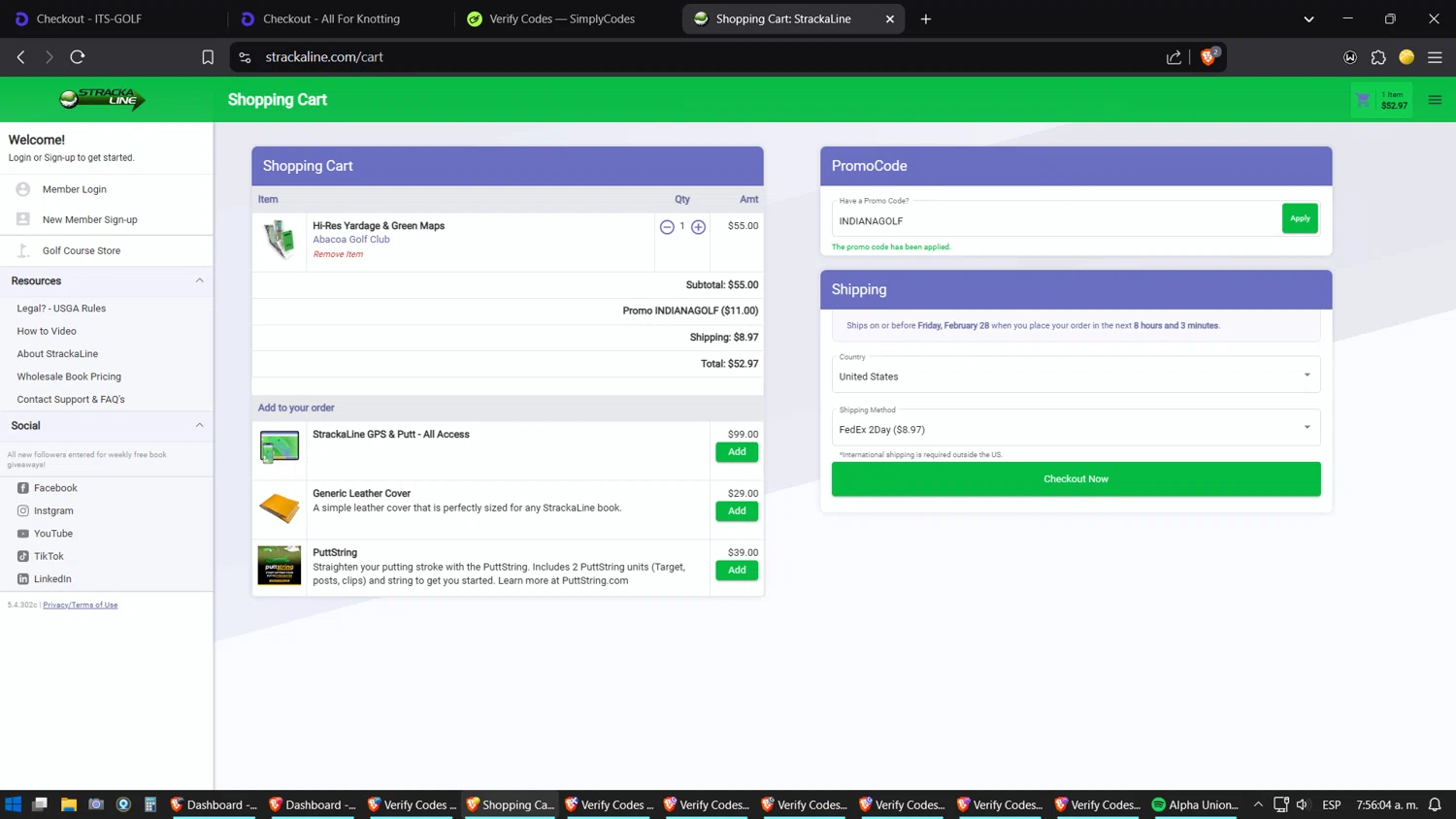Open File Explorer from taskbar

point(68,804)
